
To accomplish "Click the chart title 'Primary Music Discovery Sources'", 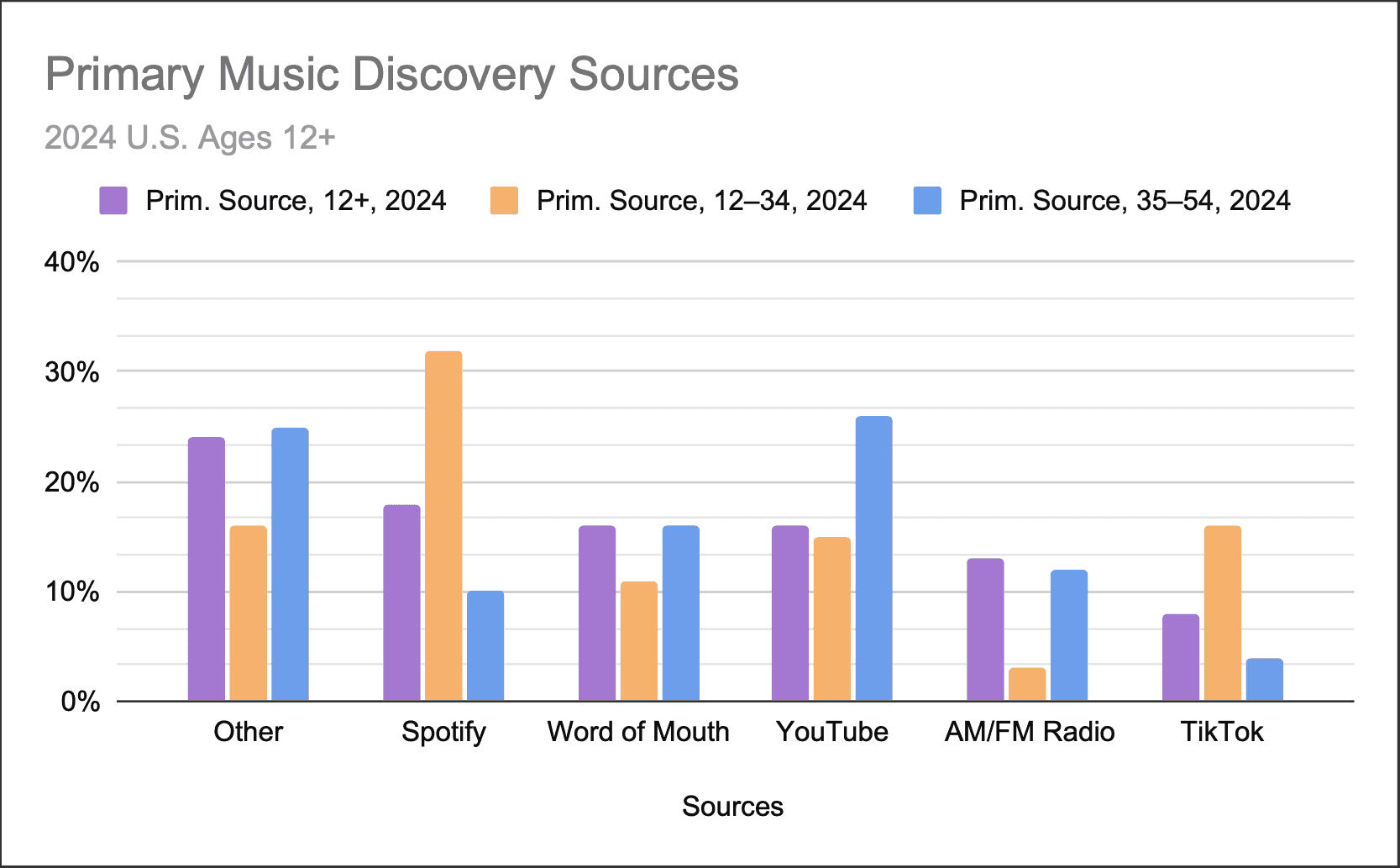I will [x=392, y=75].
